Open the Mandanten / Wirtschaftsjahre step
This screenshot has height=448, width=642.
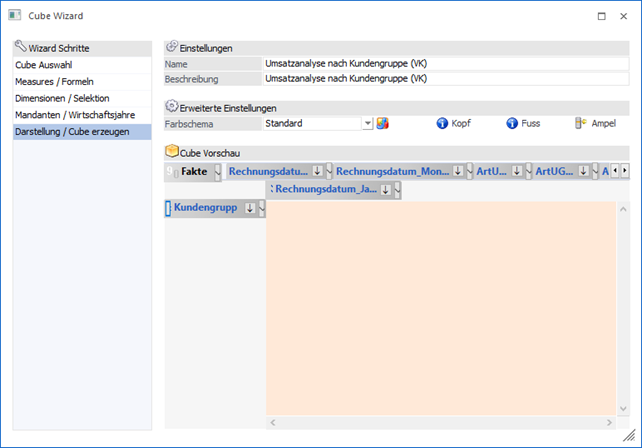coord(73,115)
